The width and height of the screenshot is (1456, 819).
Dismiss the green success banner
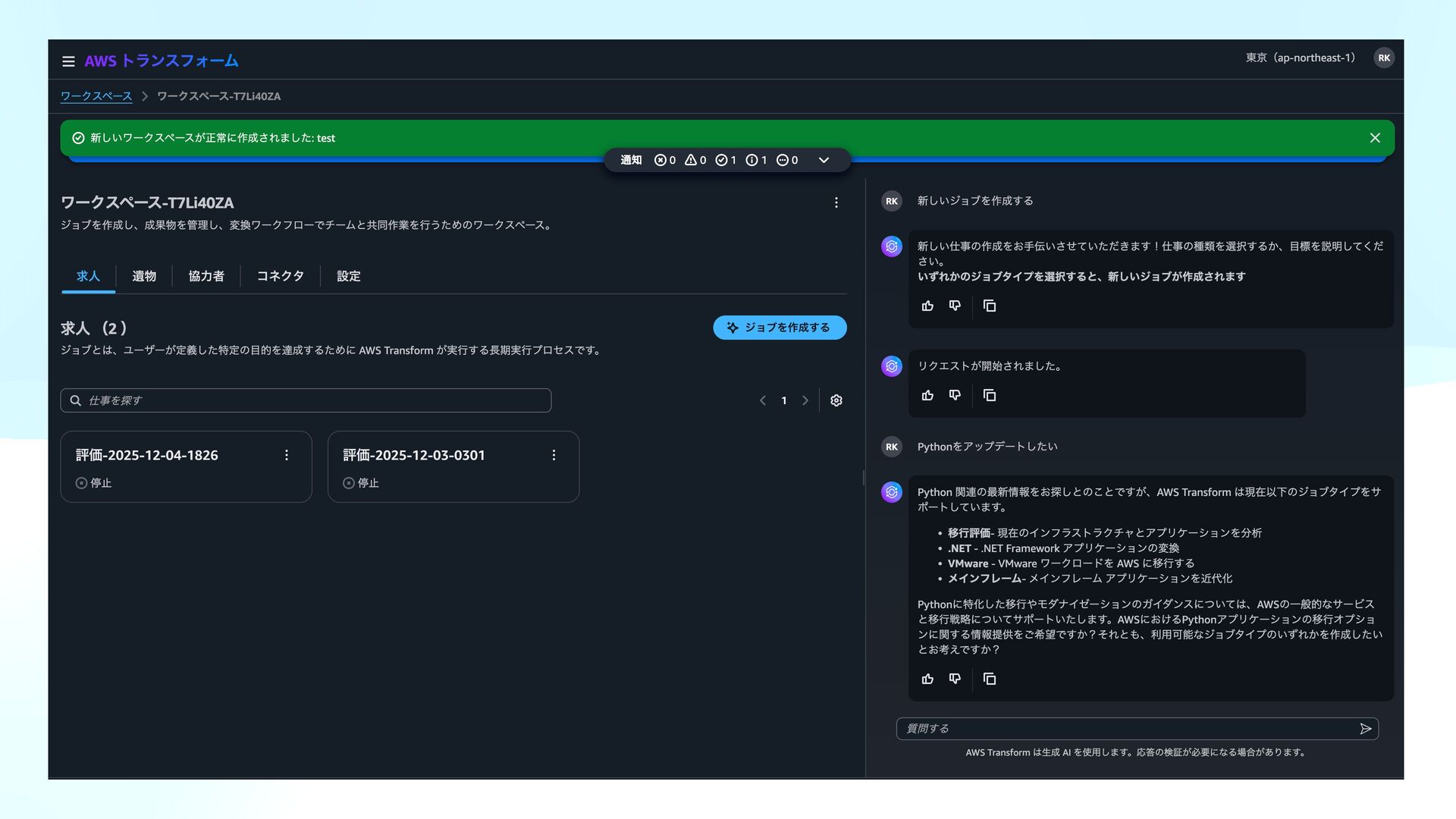1375,138
